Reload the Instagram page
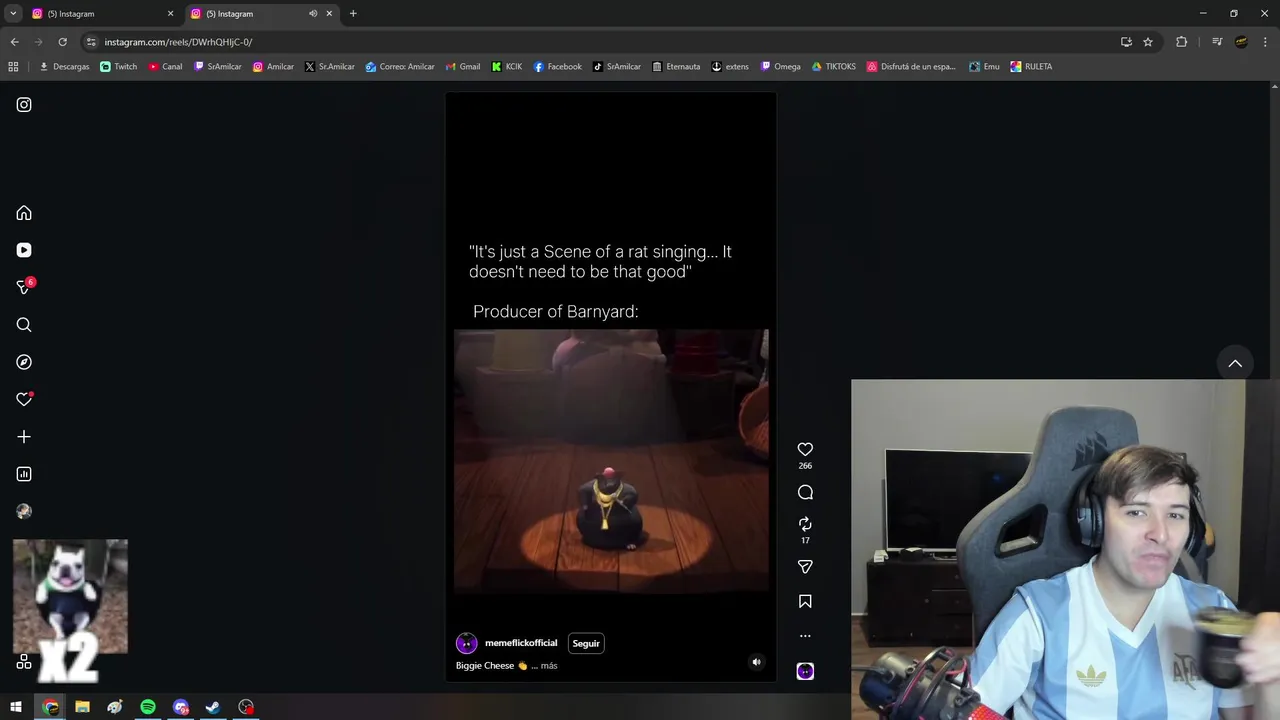This screenshot has width=1280, height=720. click(x=62, y=42)
